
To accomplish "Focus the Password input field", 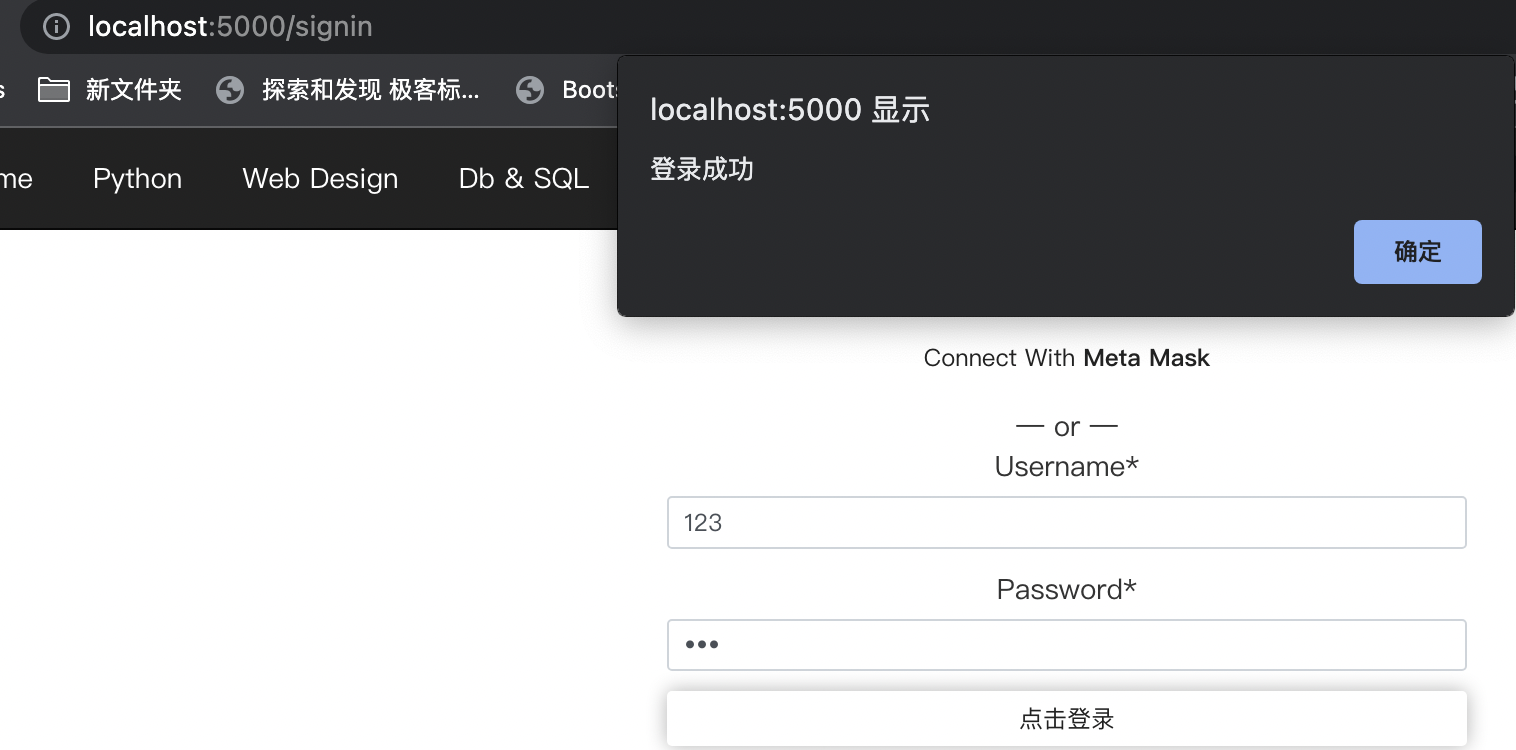I will click(1066, 645).
